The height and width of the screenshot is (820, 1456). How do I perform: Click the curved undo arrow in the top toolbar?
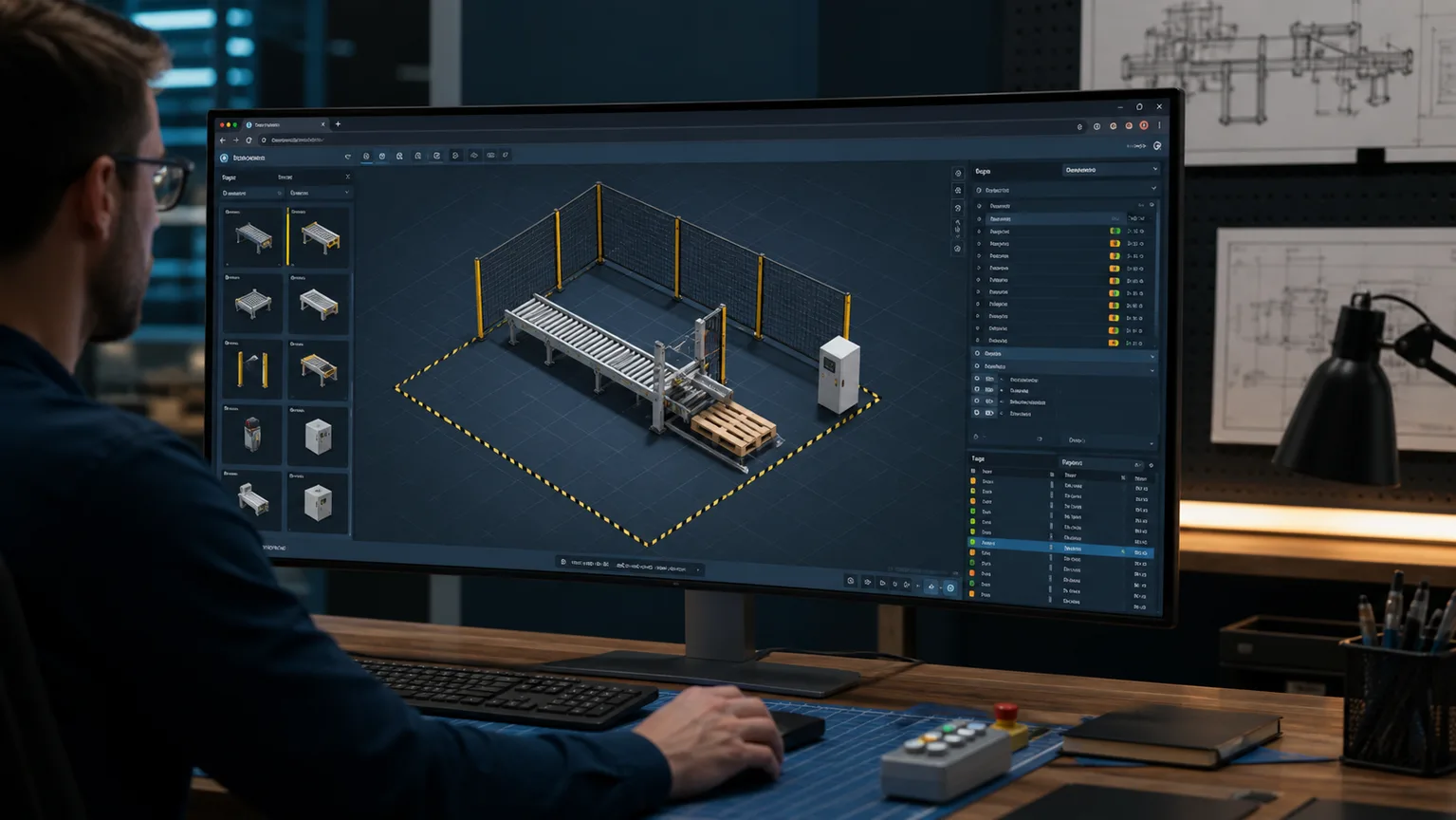click(x=348, y=156)
